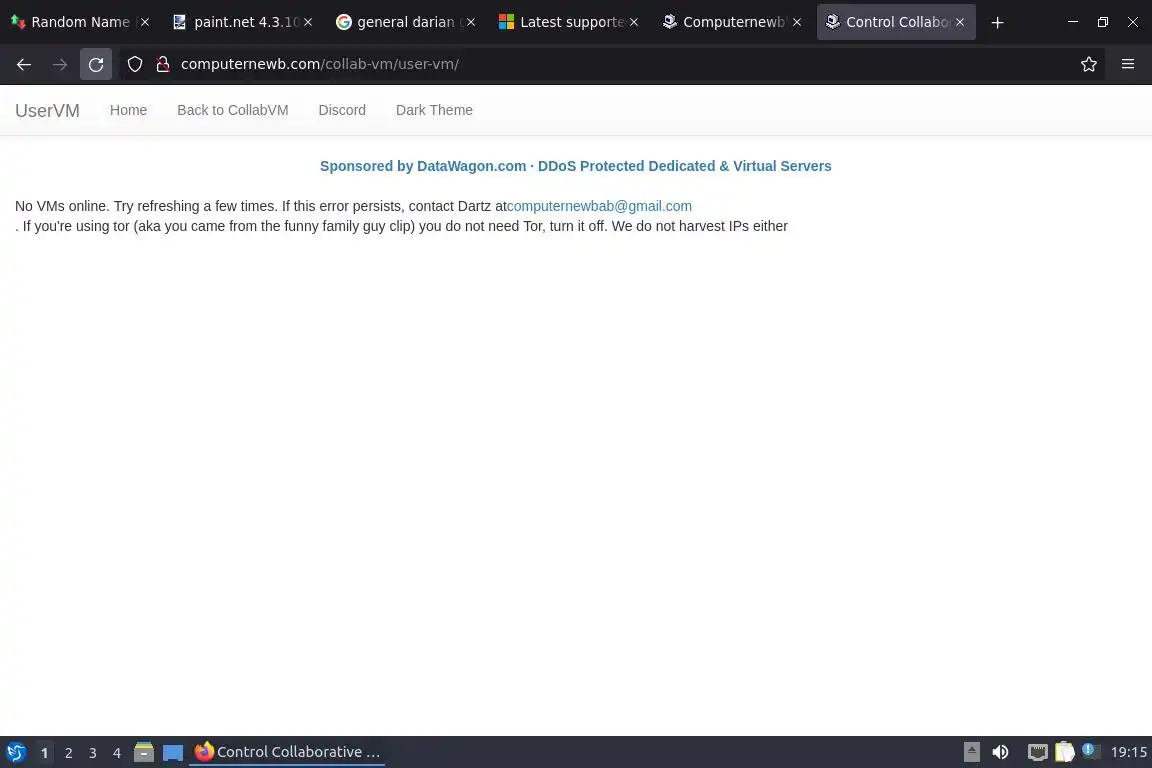Show site security padlock info
Screen dimensions: 1152x768
point(163,65)
